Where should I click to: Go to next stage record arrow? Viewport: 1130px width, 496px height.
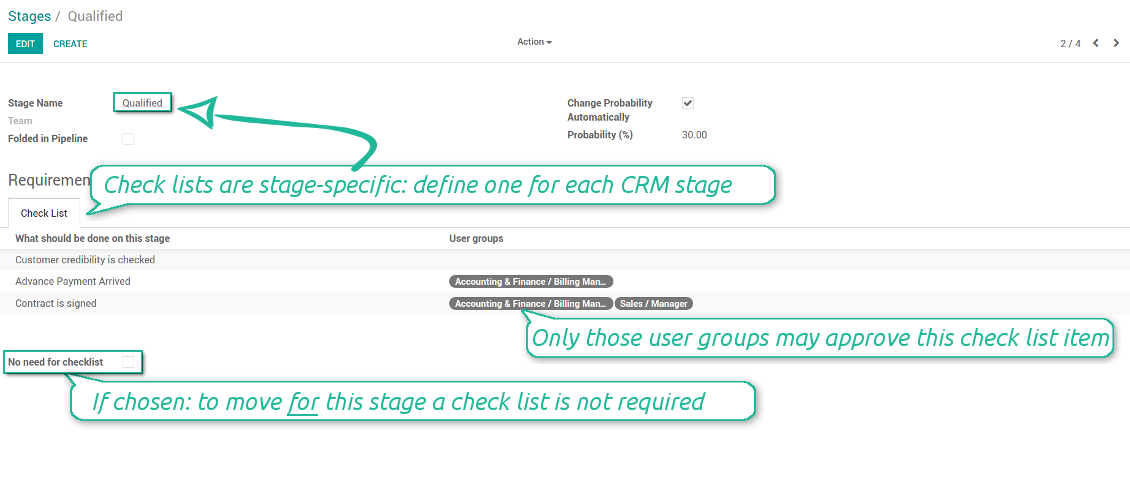[x=1116, y=43]
